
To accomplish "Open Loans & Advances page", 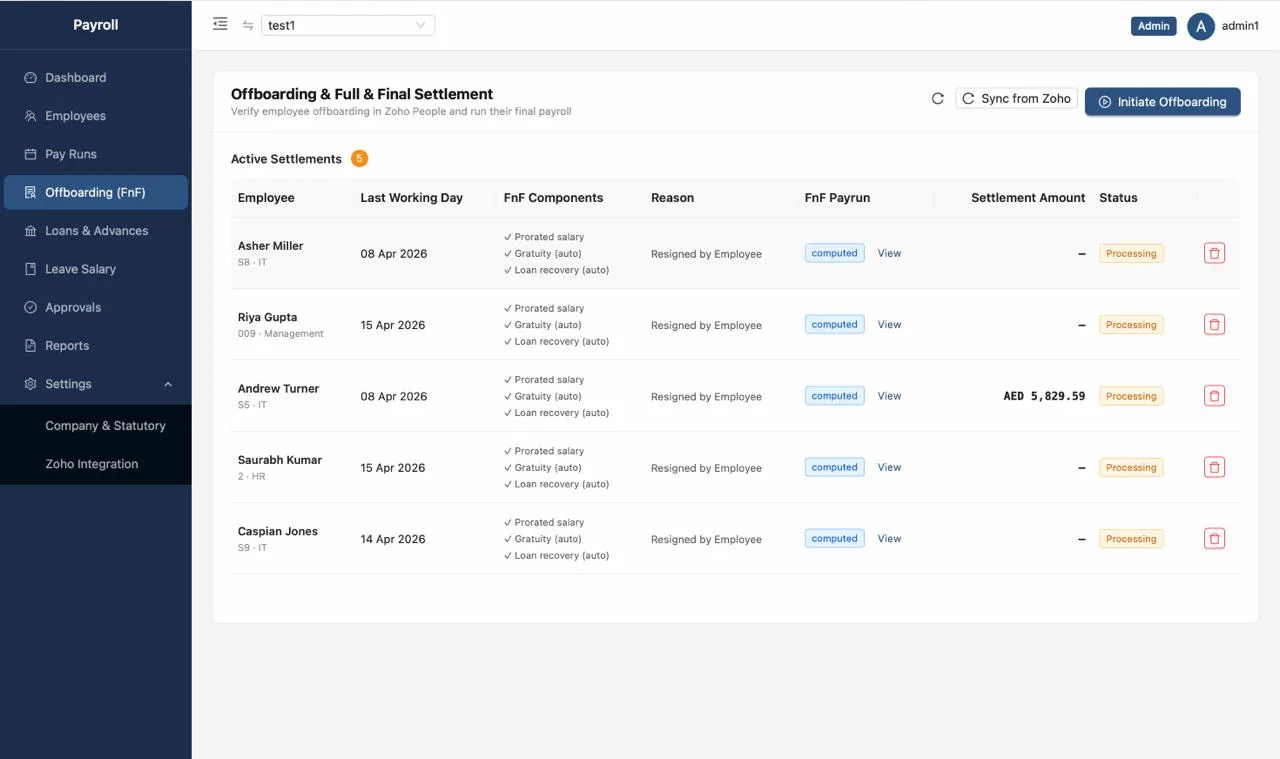I will pos(96,231).
